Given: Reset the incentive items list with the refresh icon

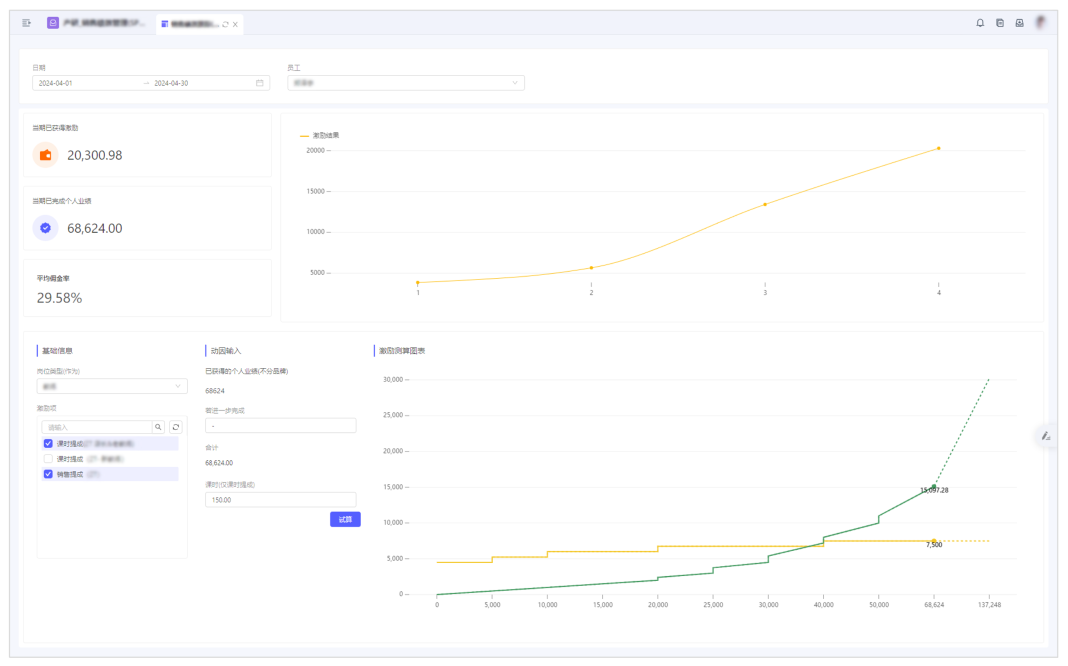Looking at the screenshot, I should coord(176,427).
